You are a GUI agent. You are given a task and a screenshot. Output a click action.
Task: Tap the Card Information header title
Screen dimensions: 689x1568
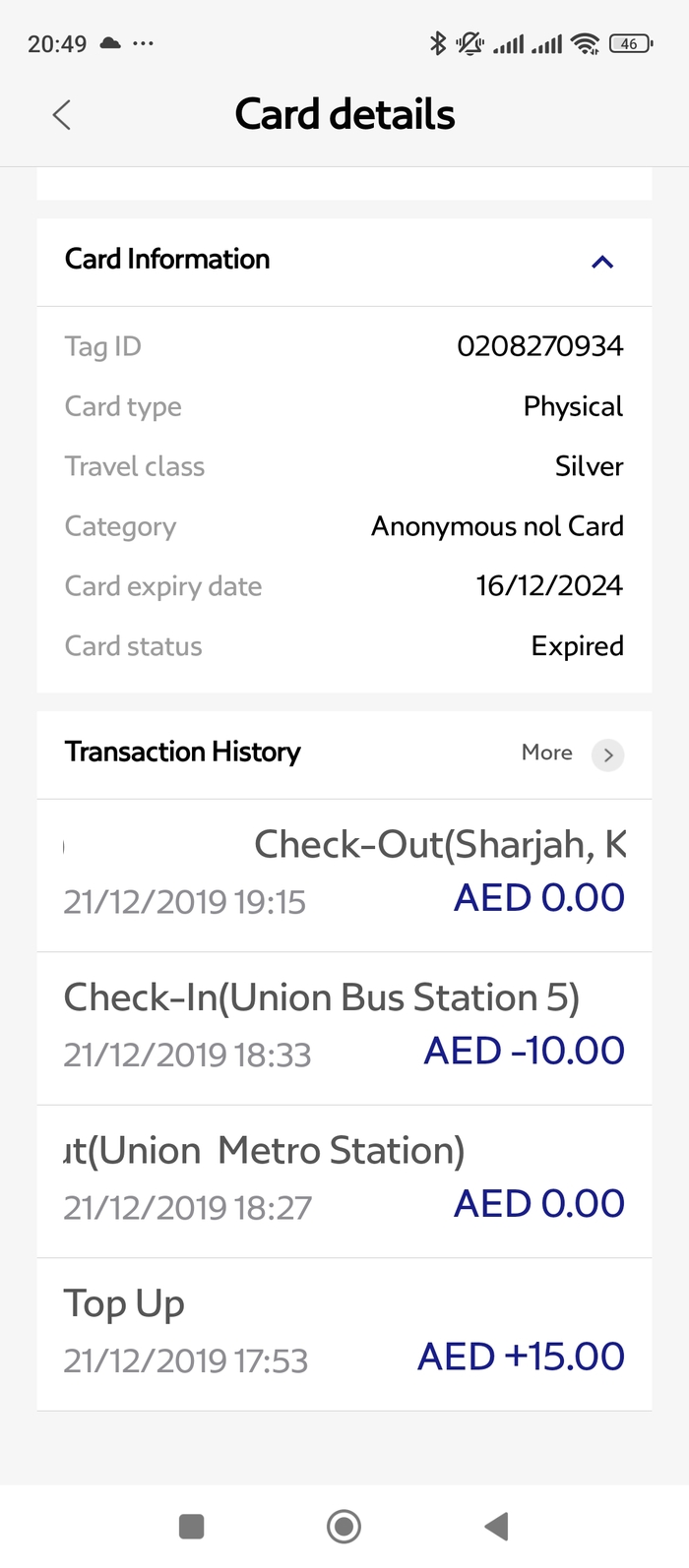tap(167, 260)
